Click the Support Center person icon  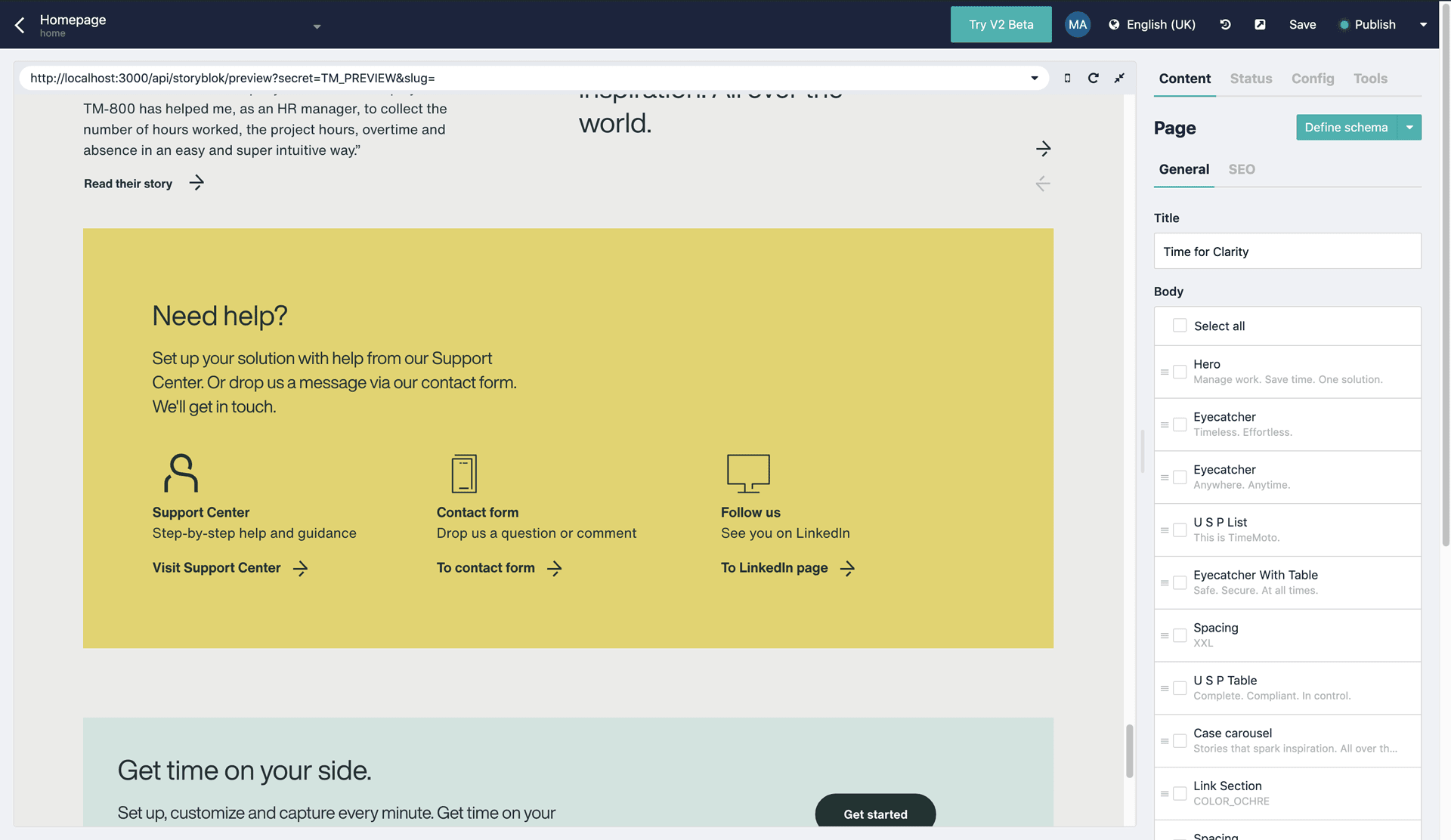tap(181, 473)
